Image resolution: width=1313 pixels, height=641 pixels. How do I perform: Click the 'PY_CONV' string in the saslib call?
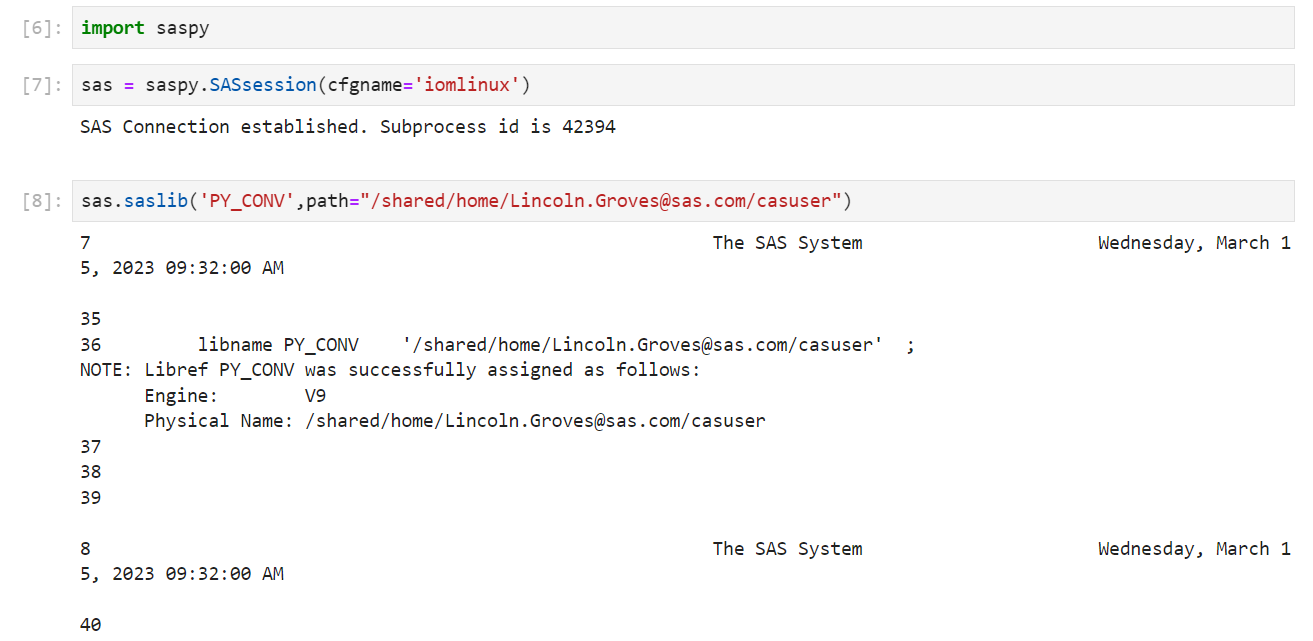tap(246, 201)
